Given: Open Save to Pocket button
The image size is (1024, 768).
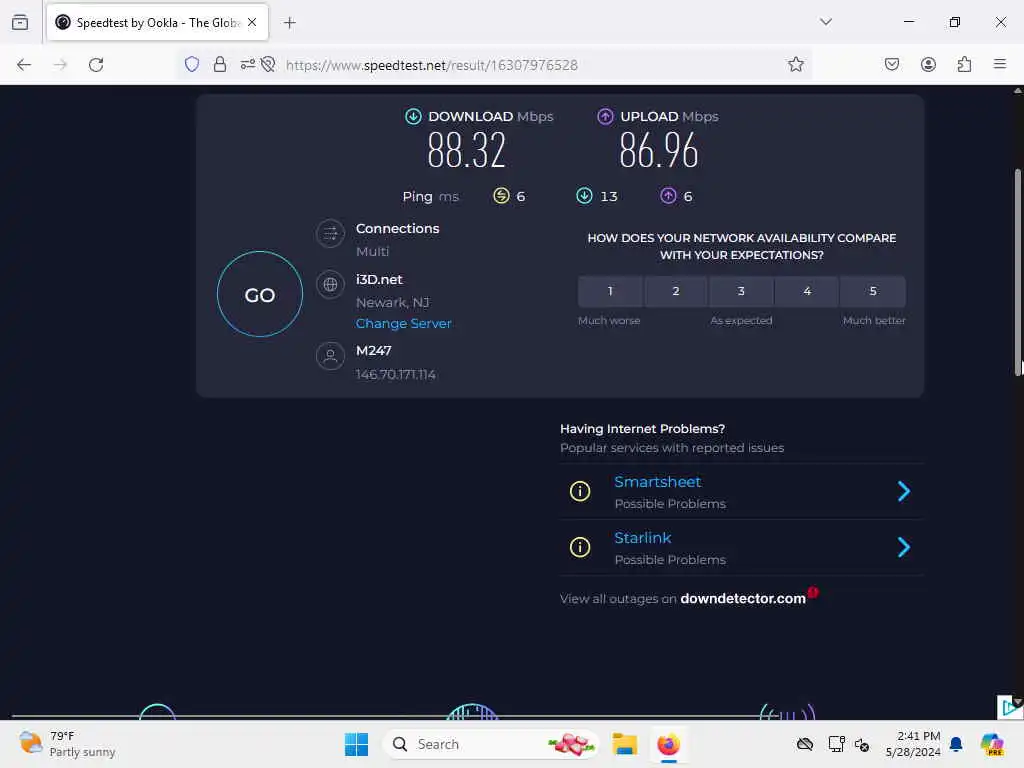Looking at the screenshot, I should coord(892,64).
